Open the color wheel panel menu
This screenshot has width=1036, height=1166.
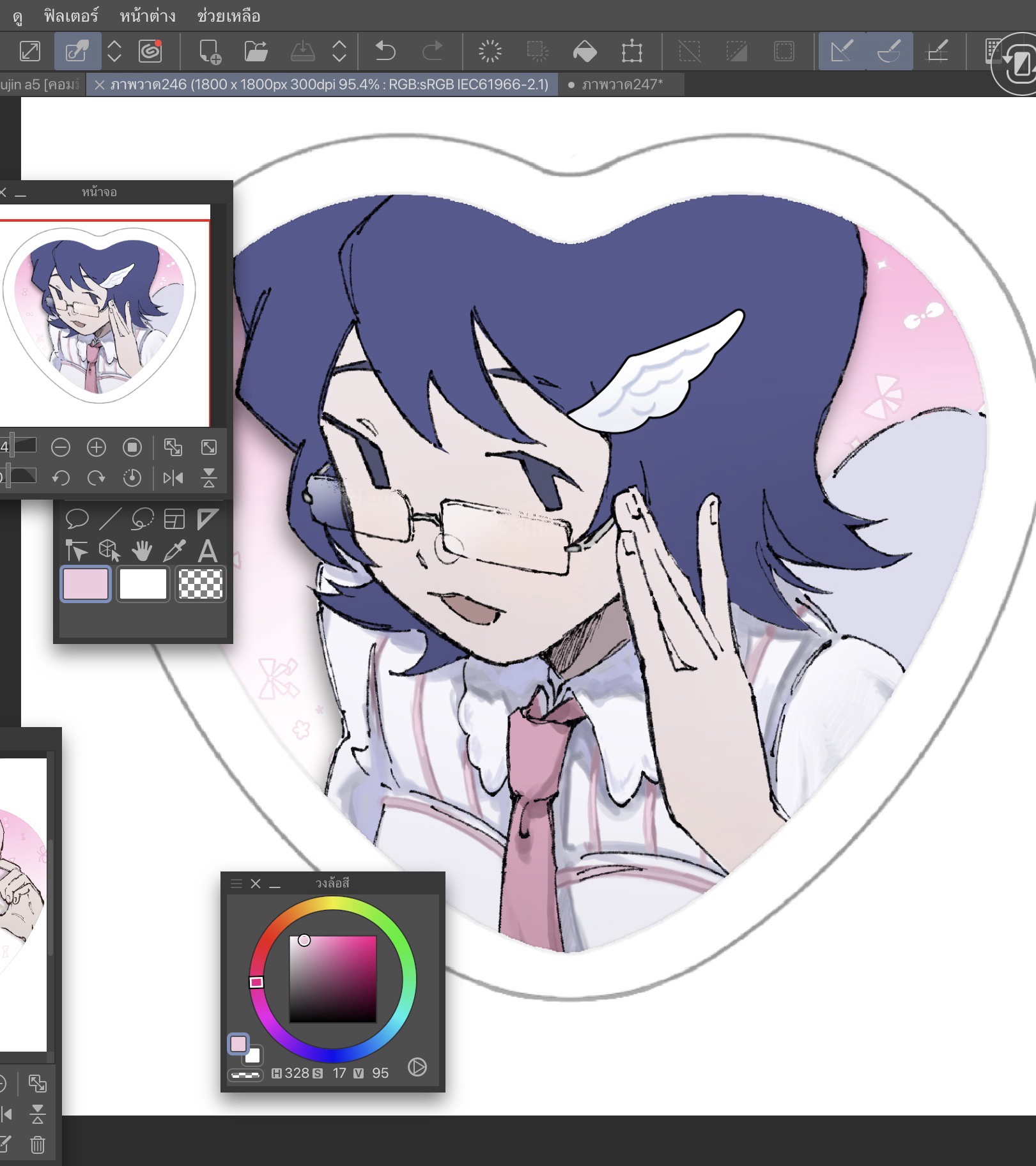(236, 884)
